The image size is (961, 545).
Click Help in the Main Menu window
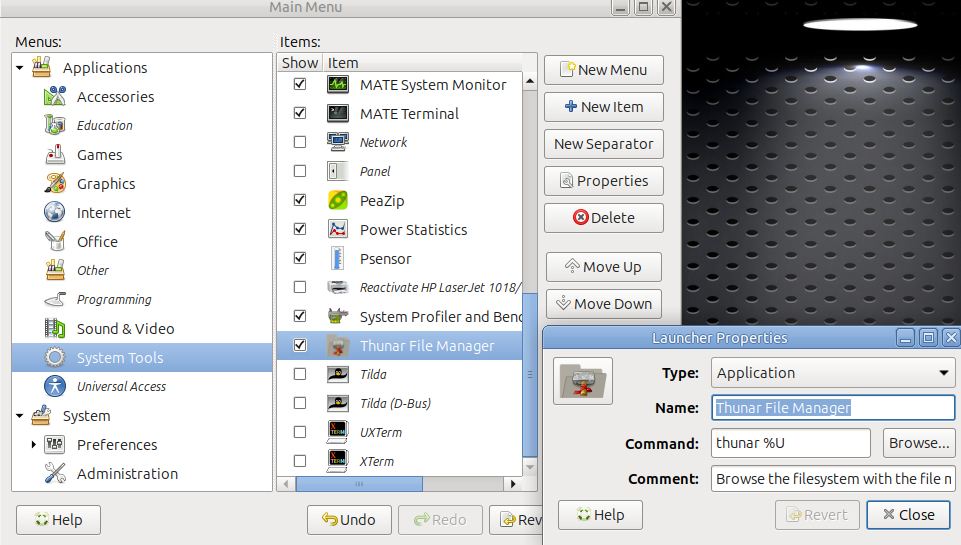(58, 520)
